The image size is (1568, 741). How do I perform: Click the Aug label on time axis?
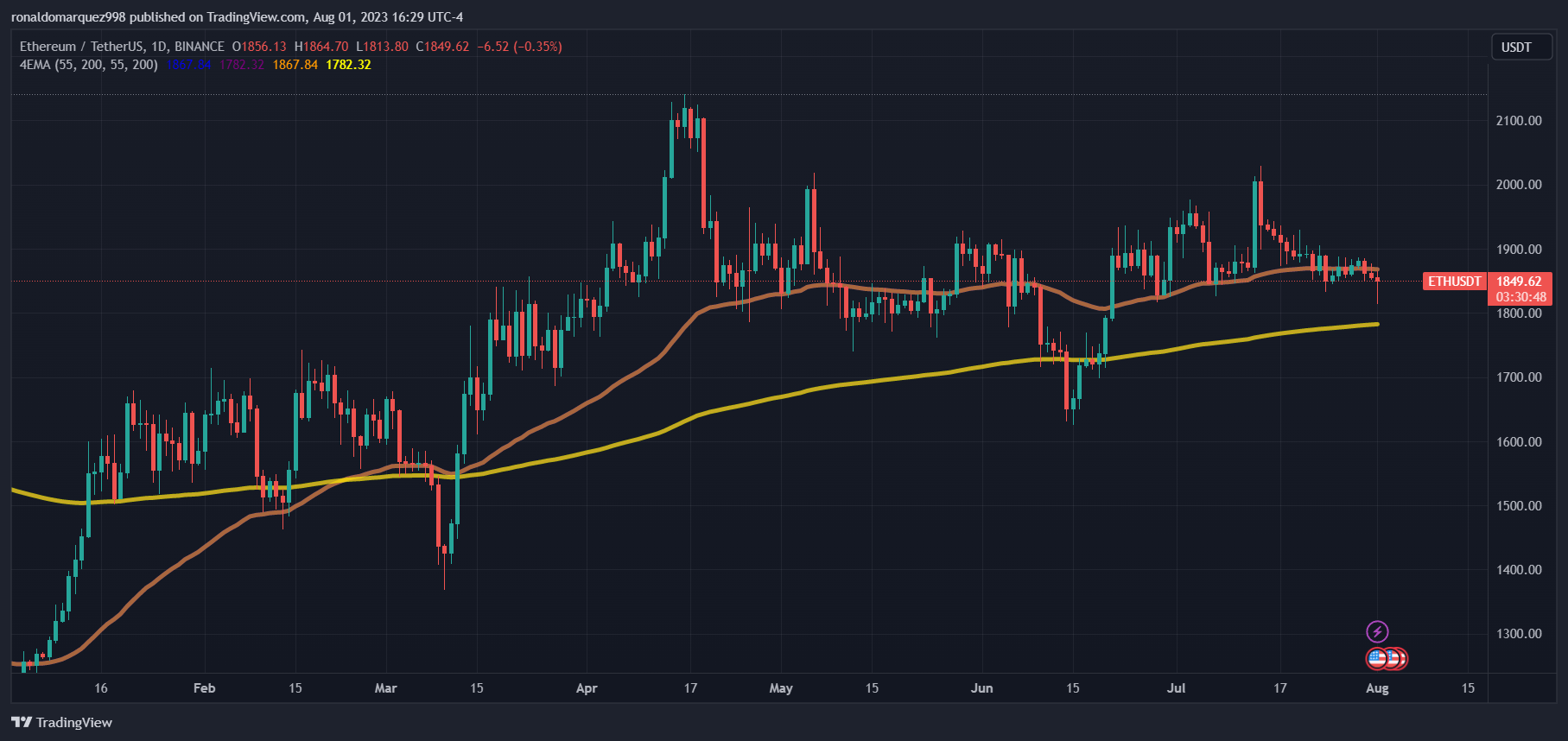coord(1377,688)
